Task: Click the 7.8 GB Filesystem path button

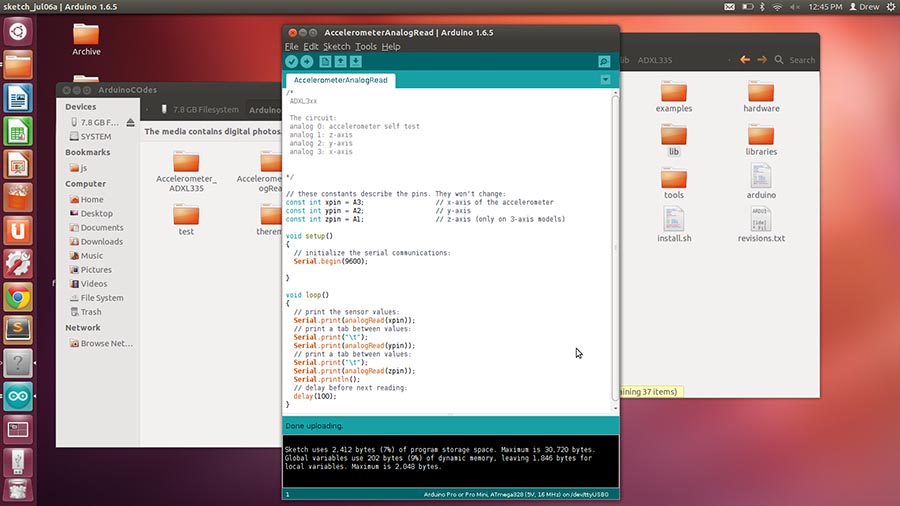Action: 199,110
